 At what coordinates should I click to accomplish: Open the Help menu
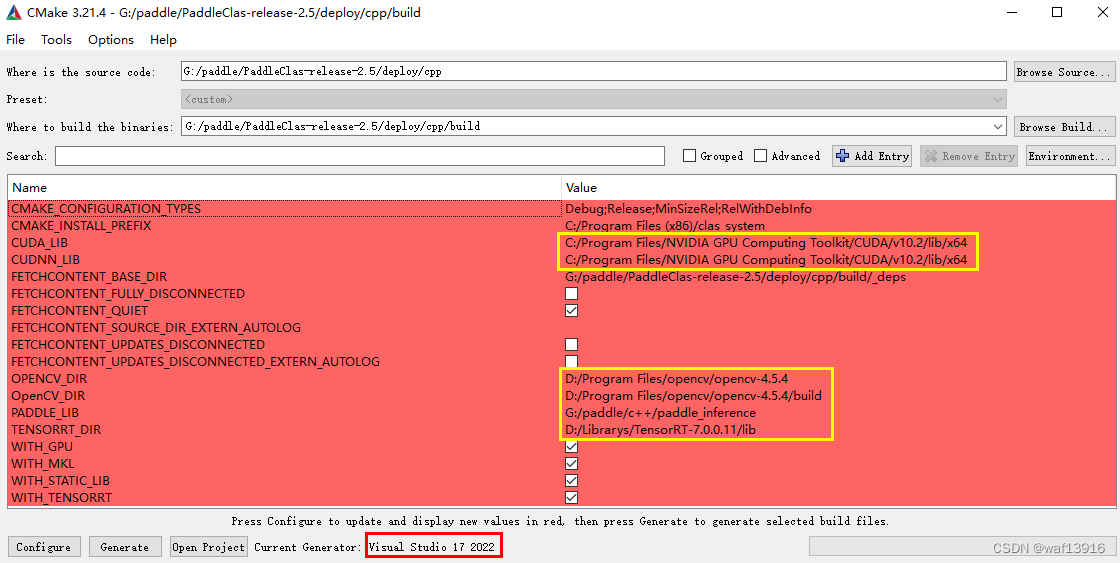coord(163,39)
